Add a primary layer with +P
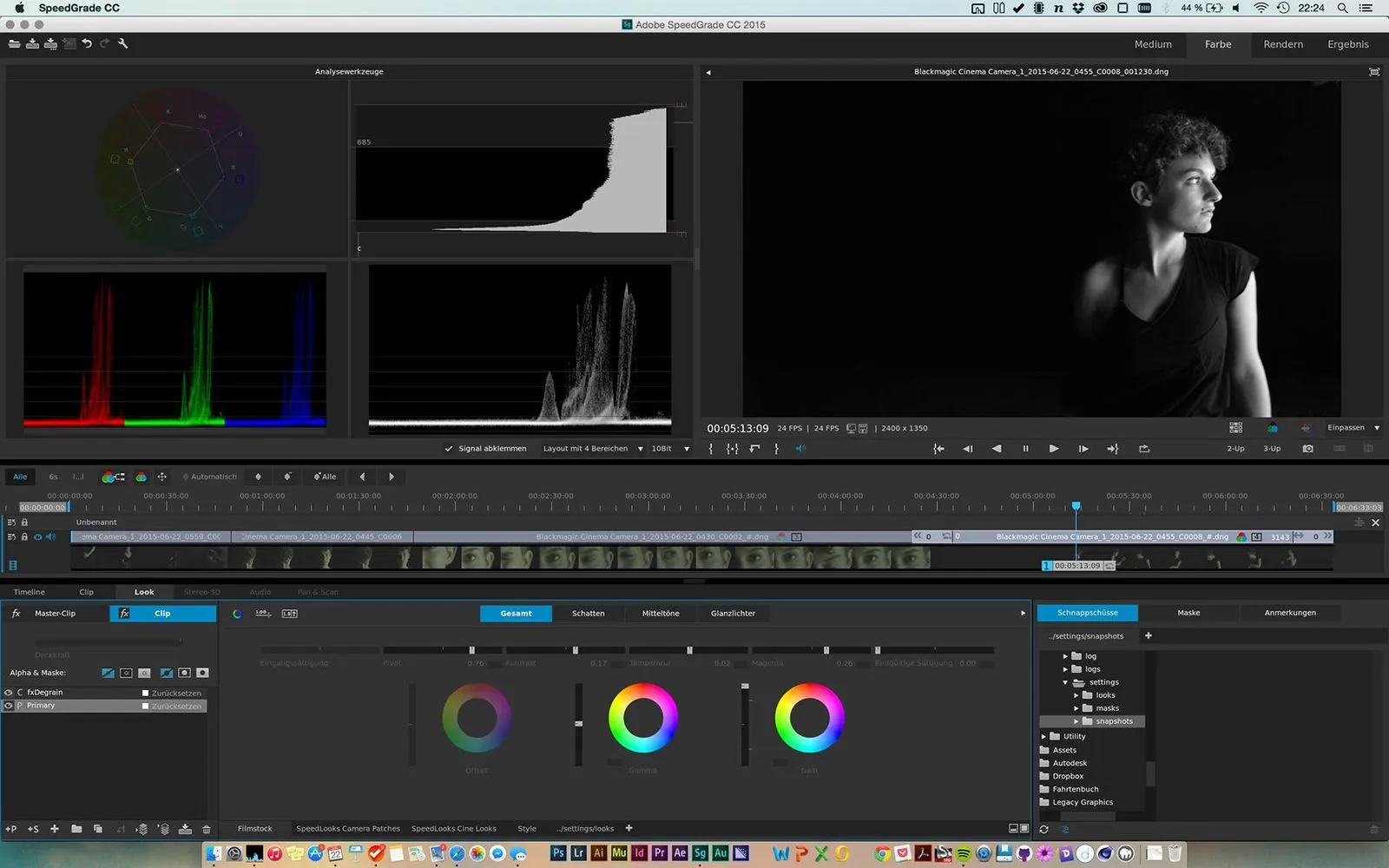This screenshot has width=1389, height=868. (11, 829)
